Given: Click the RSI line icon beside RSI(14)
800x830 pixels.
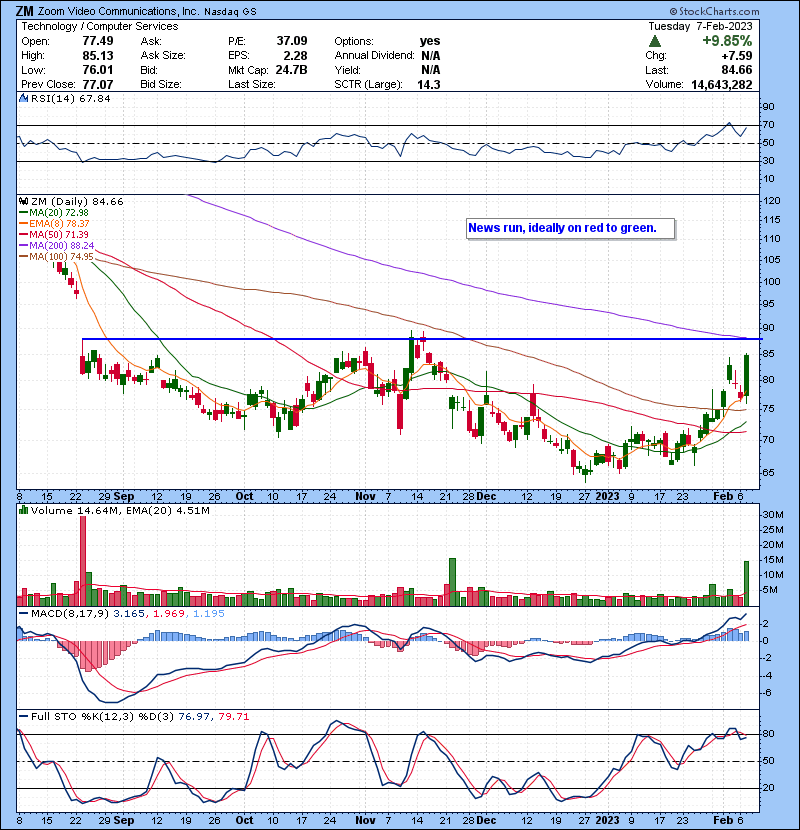Looking at the screenshot, I should click(x=23, y=98).
